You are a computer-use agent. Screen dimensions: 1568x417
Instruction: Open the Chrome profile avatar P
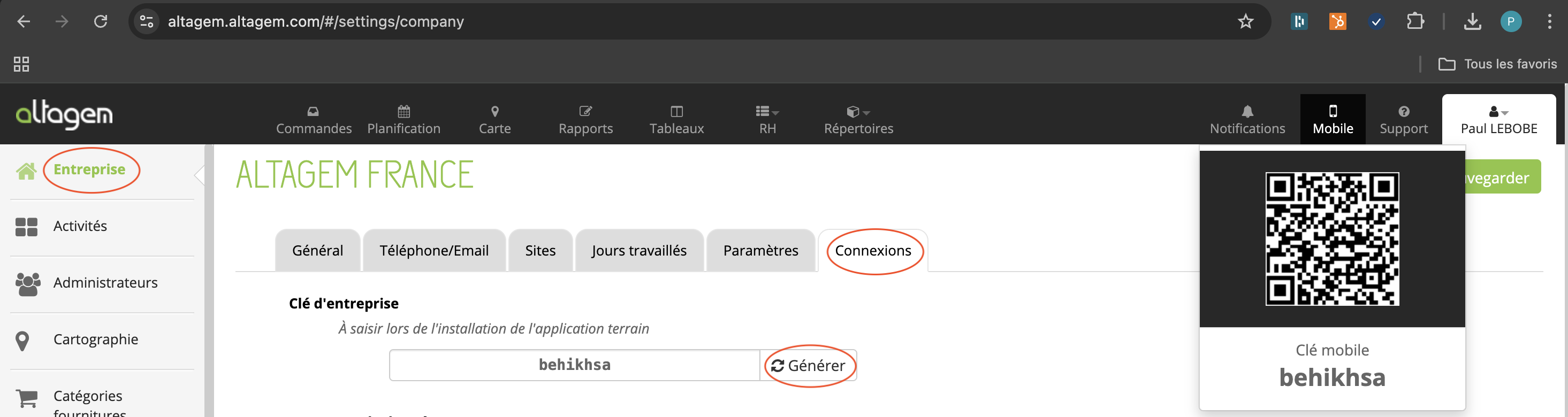click(1510, 21)
